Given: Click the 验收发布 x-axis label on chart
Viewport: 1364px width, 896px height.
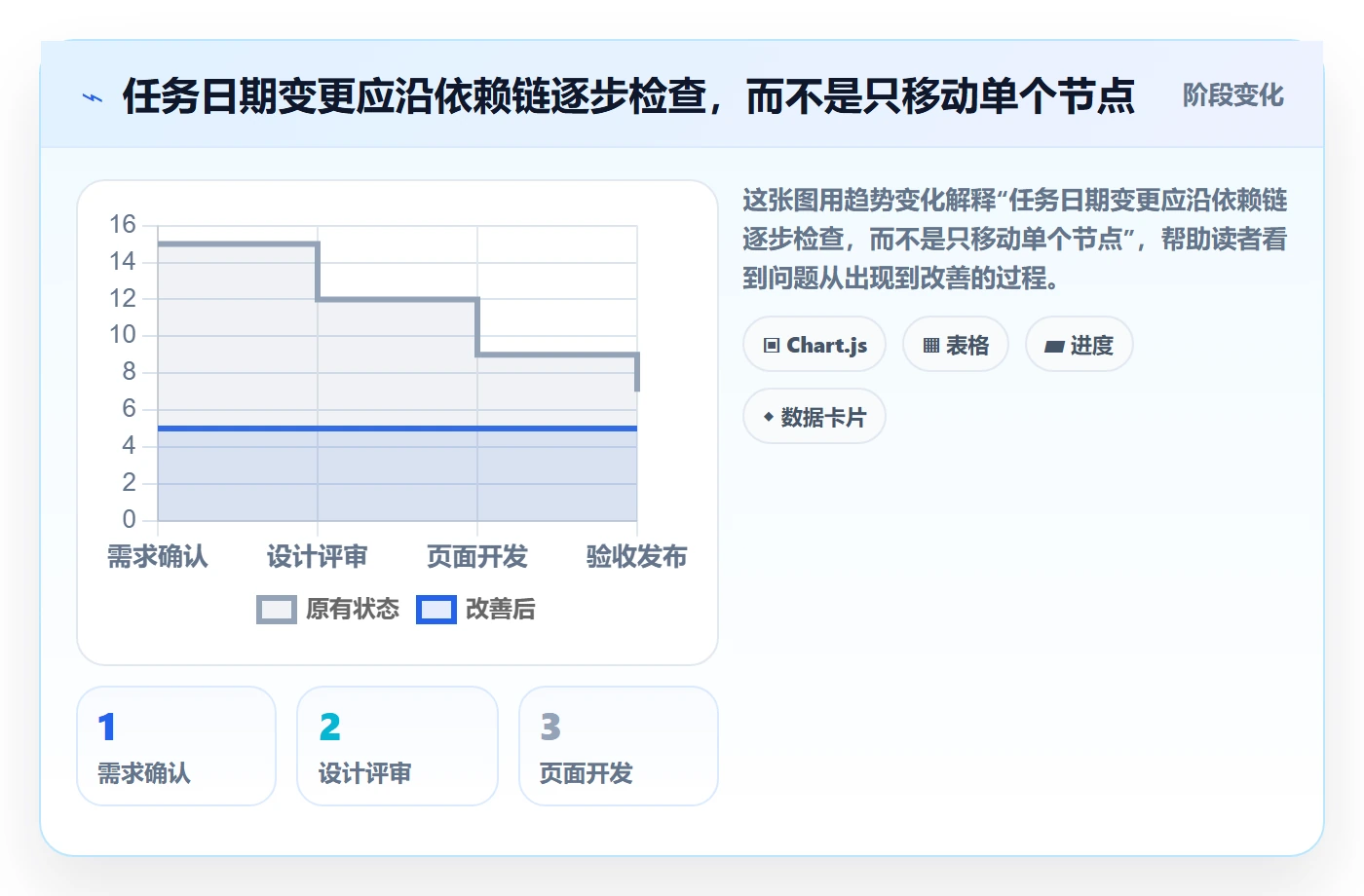Looking at the screenshot, I should [x=637, y=557].
